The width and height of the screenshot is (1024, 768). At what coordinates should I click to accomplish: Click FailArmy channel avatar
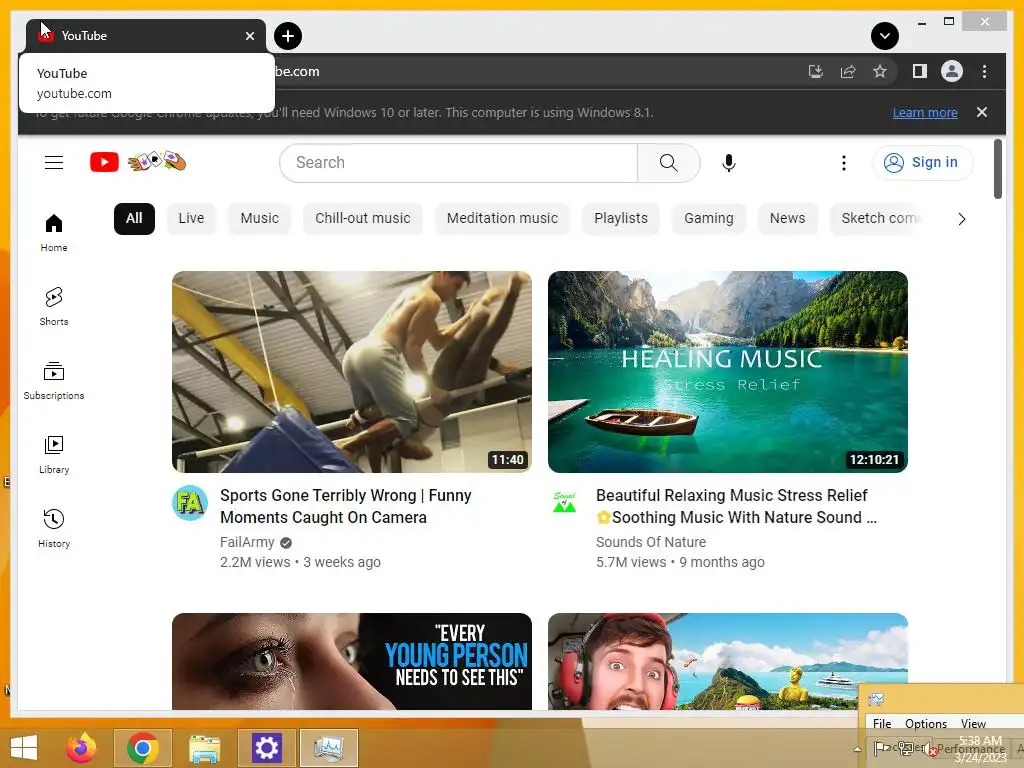(x=190, y=503)
